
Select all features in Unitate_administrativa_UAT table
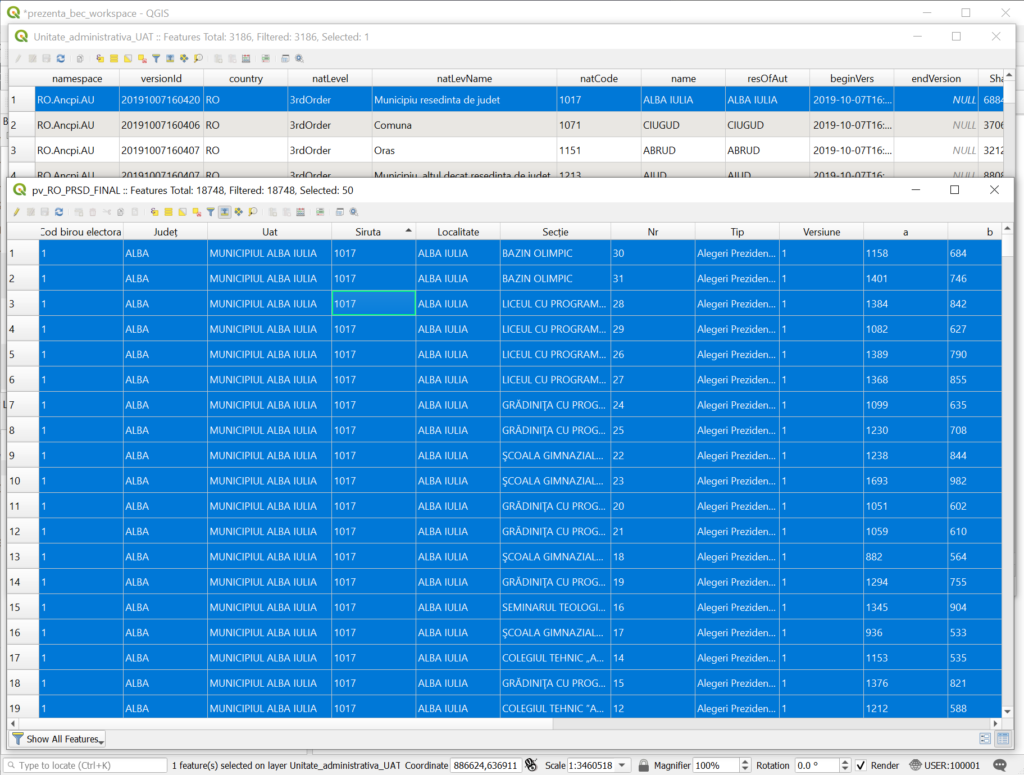click(x=114, y=59)
